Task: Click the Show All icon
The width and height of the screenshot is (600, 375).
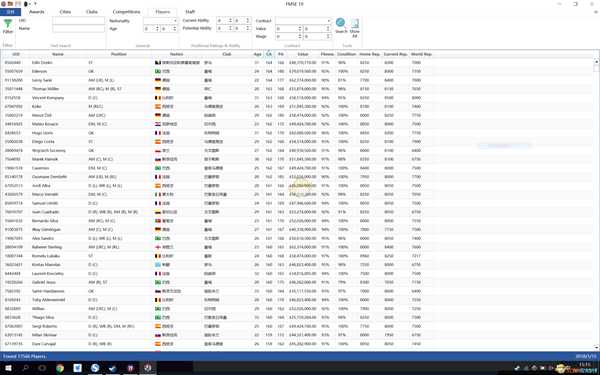Action: [355, 24]
